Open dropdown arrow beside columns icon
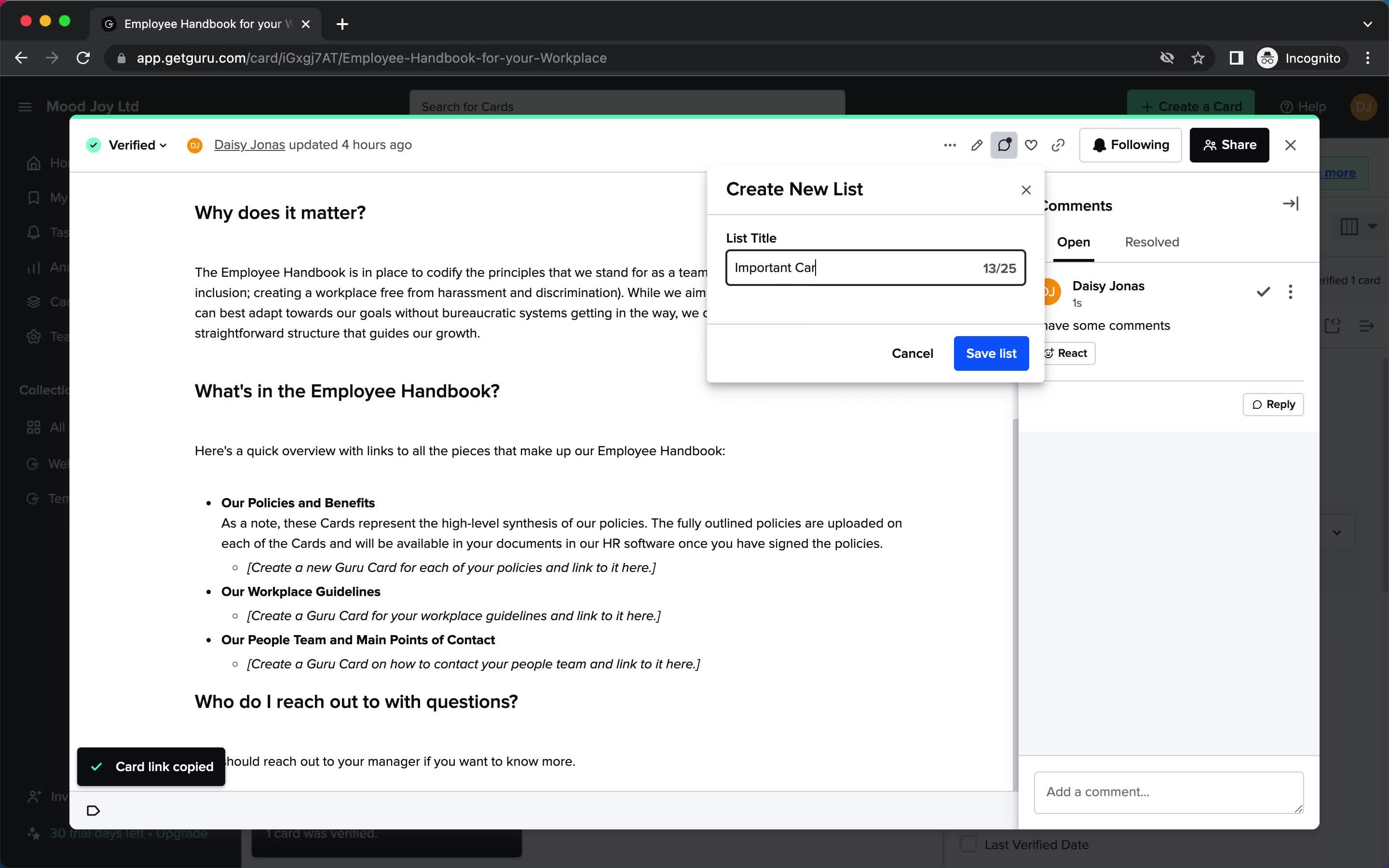Image resolution: width=1389 pixels, height=868 pixels. point(1372,226)
